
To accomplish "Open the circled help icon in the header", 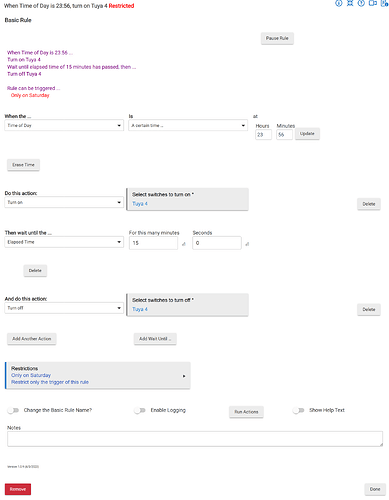I will tap(361, 3).
